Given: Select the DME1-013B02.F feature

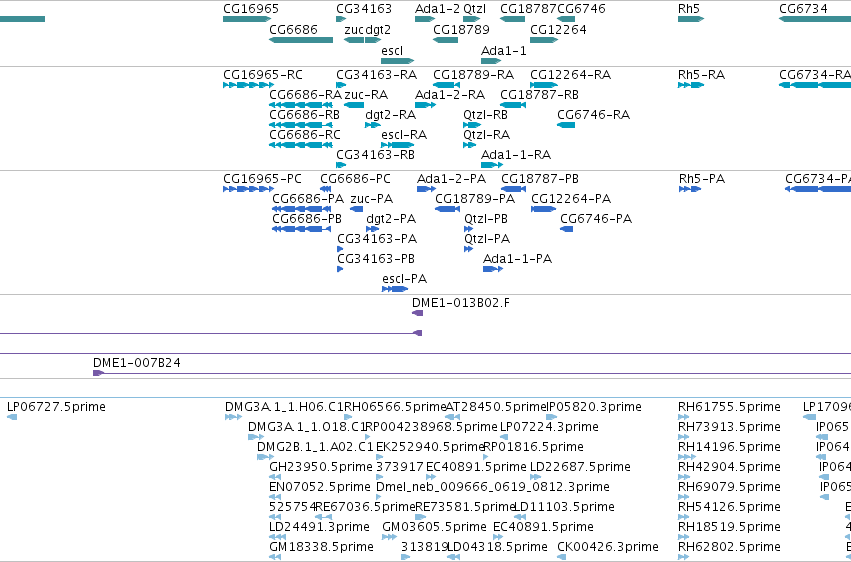Looking at the screenshot, I should tap(417, 313).
